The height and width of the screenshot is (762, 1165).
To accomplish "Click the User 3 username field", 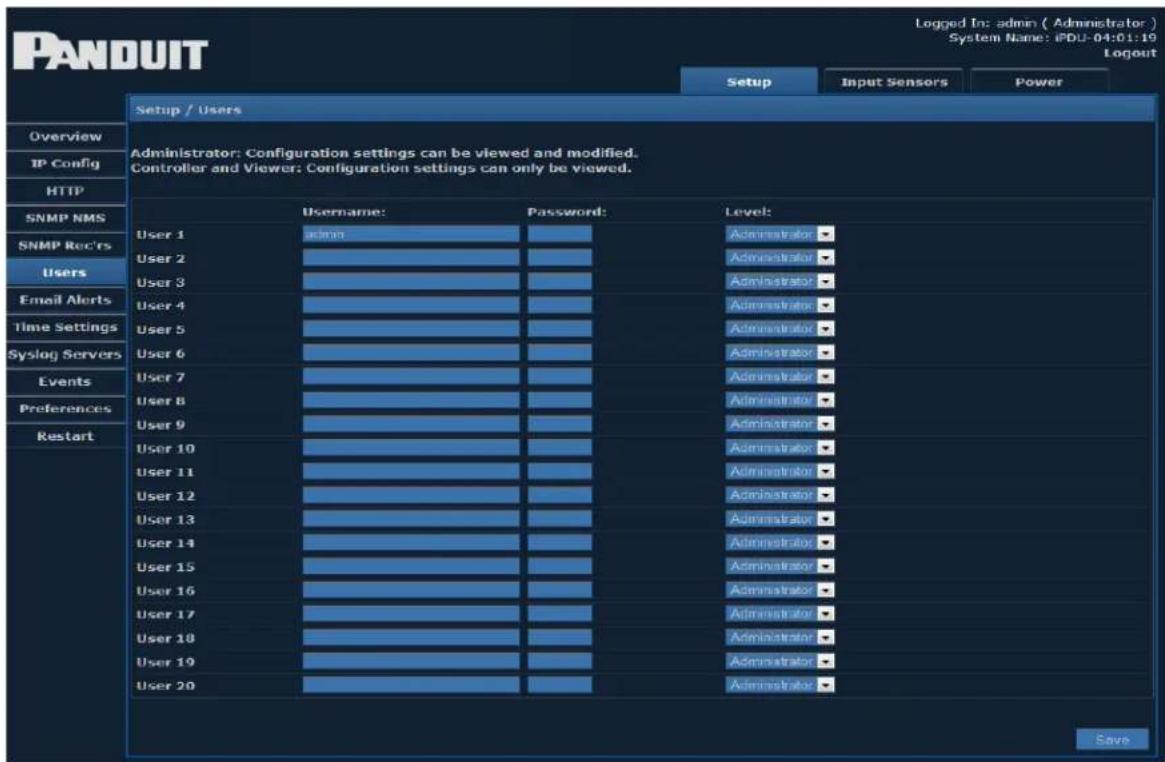I will tap(411, 281).
